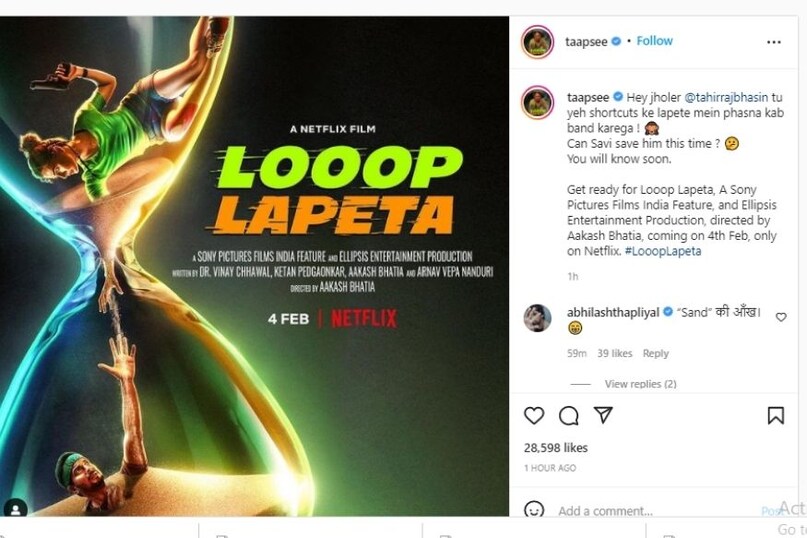This screenshot has width=807, height=538.
Task: Save post with the bookmark icon
Action: pyautogui.click(x=775, y=415)
